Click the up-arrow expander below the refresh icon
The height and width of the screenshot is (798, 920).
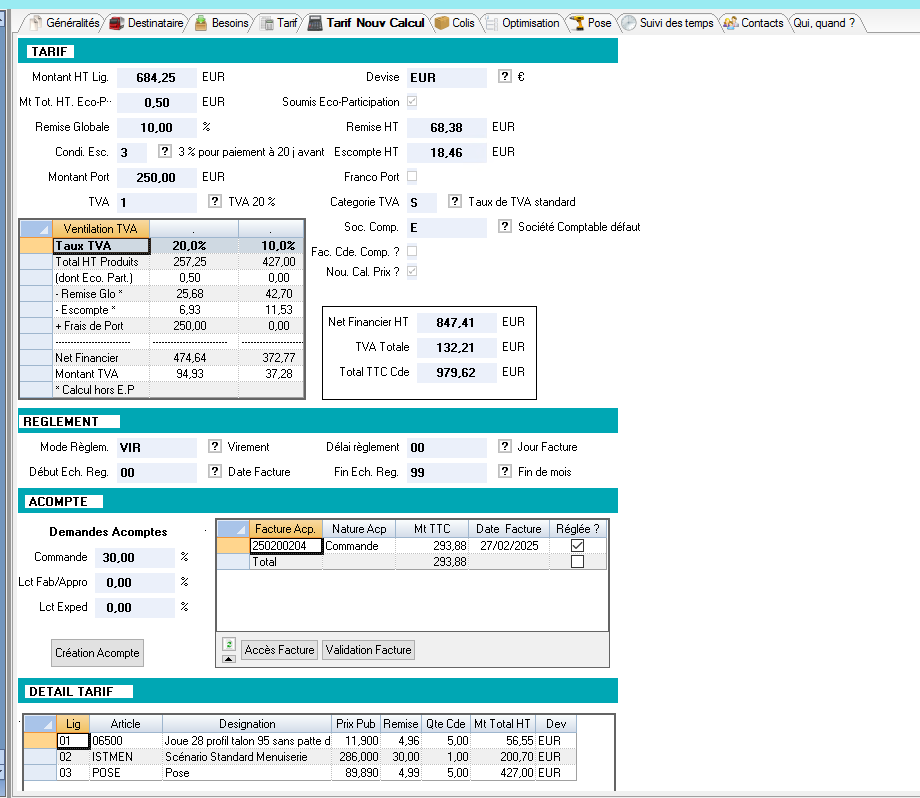click(228, 661)
